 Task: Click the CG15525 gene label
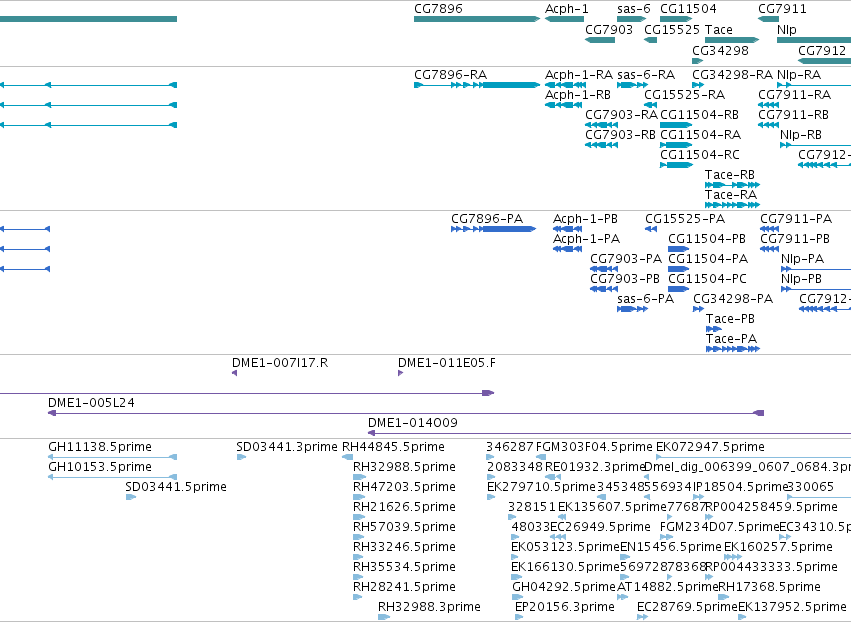pyautogui.click(x=672, y=29)
